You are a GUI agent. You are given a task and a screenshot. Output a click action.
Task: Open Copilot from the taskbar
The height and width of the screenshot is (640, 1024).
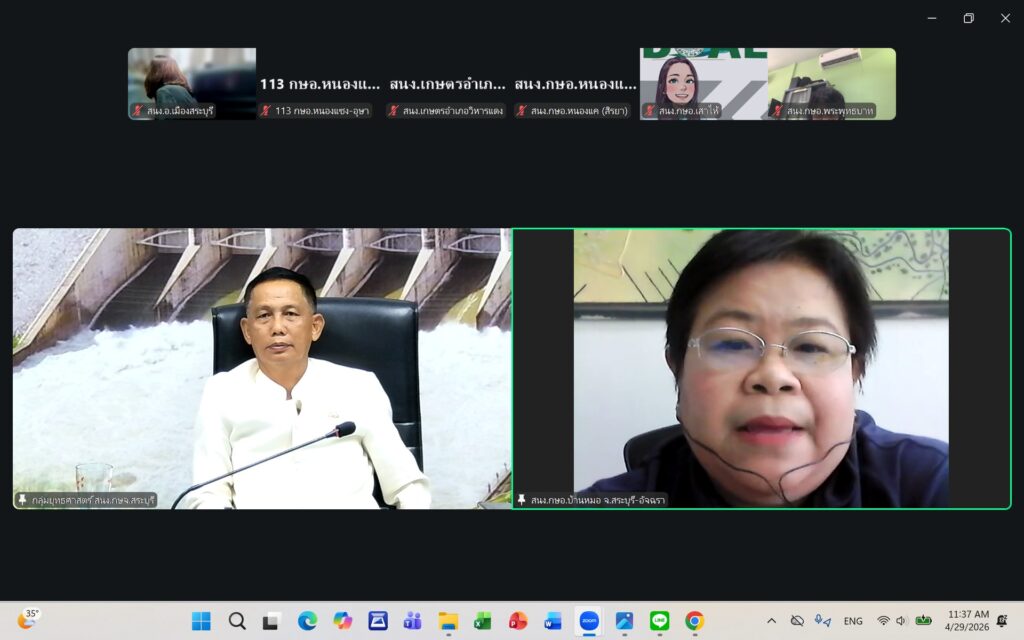coord(343,621)
